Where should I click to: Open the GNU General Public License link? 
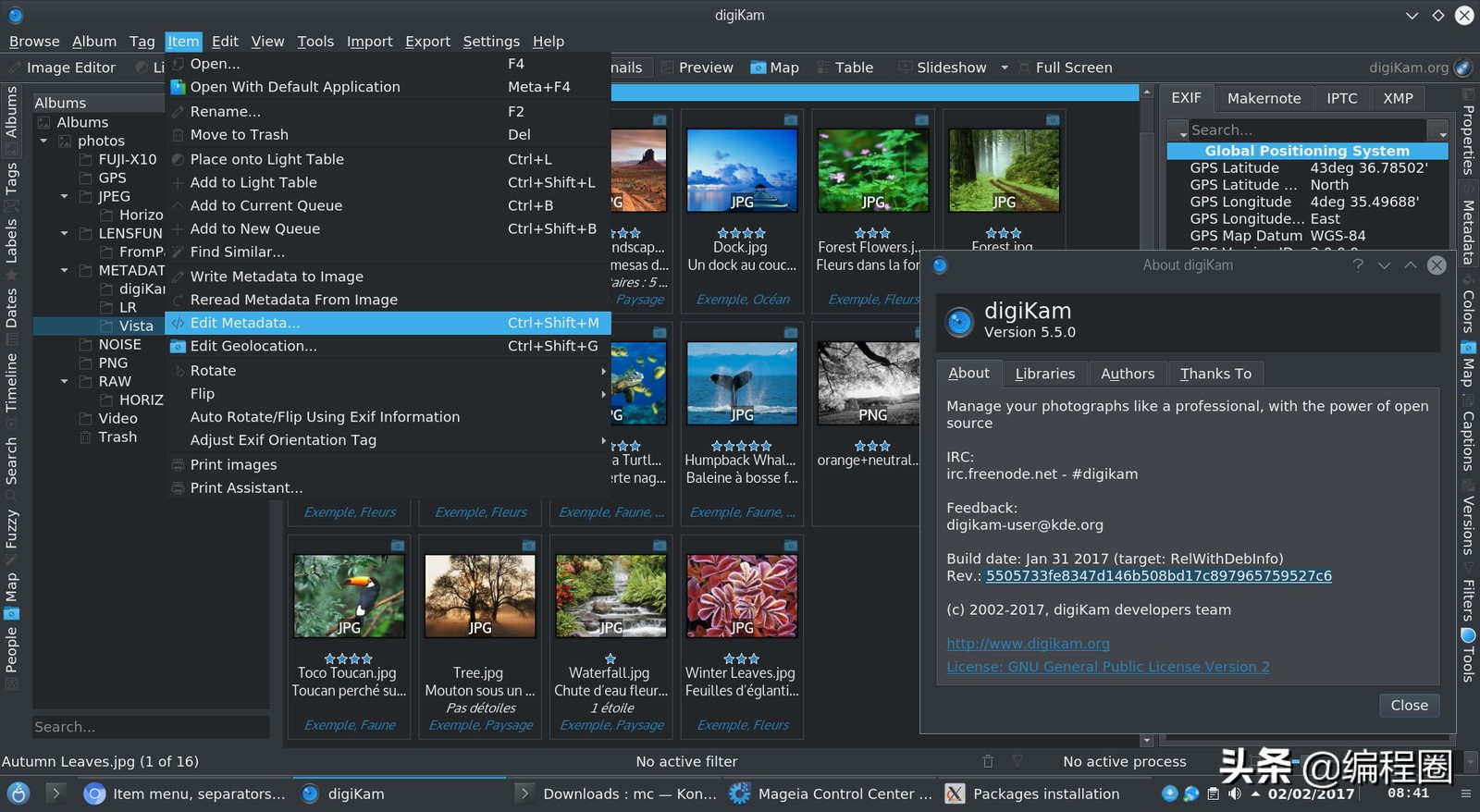[x=1107, y=667]
